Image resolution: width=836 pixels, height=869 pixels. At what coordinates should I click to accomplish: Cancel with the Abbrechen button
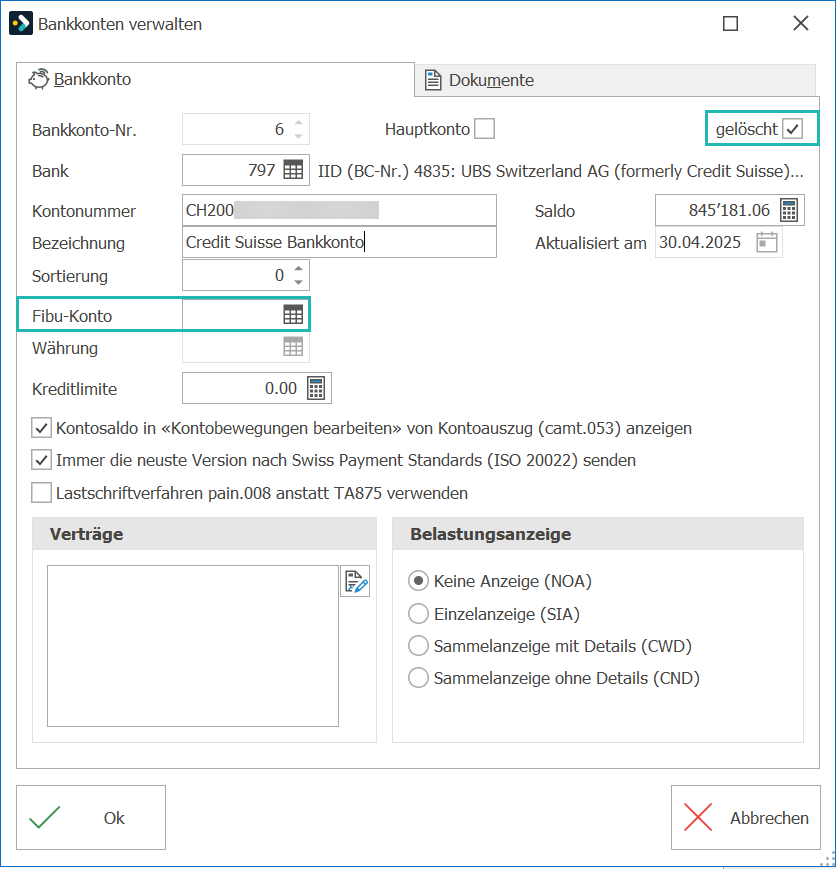tap(746, 817)
